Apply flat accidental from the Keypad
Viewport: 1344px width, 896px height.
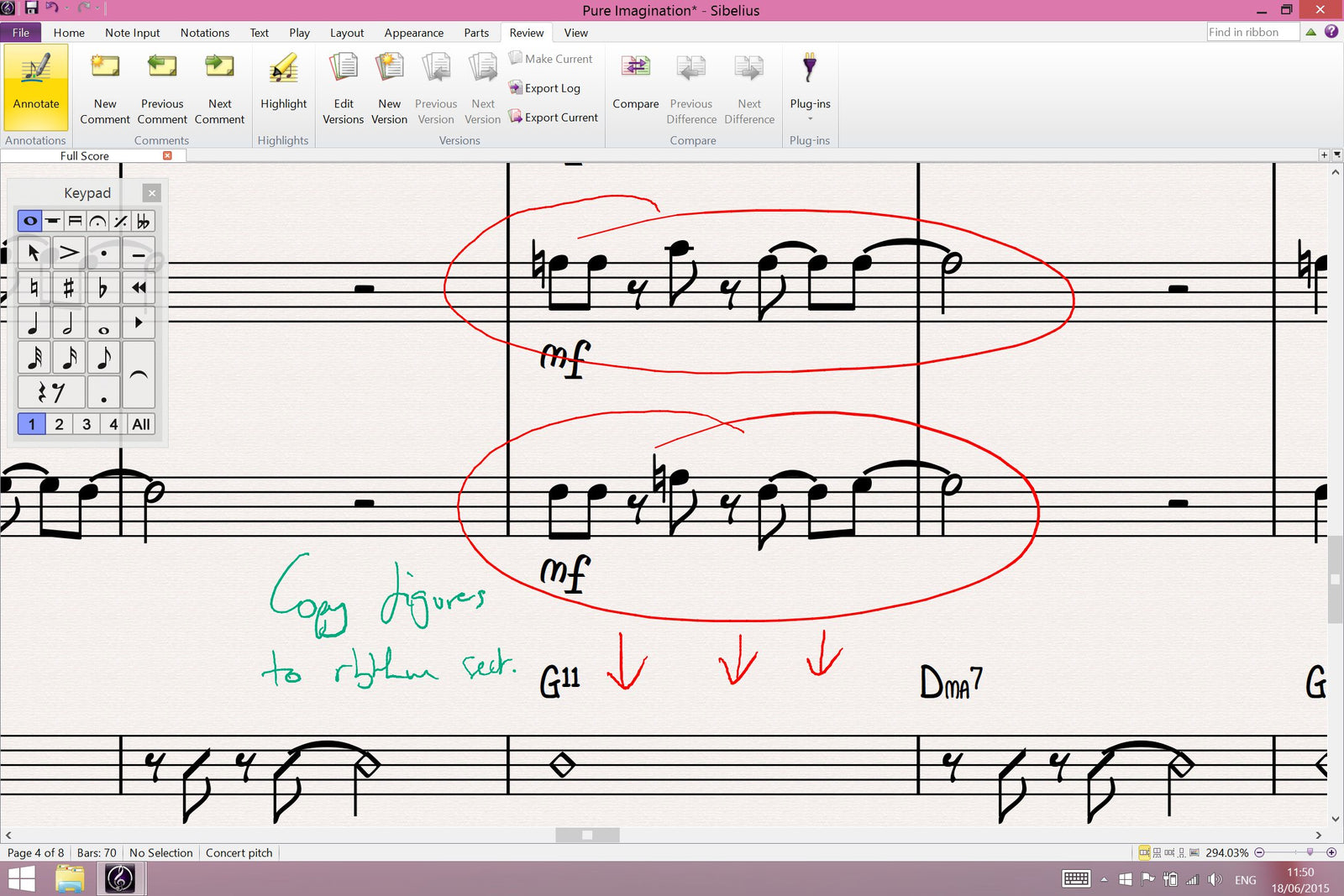(x=103, y=288)
